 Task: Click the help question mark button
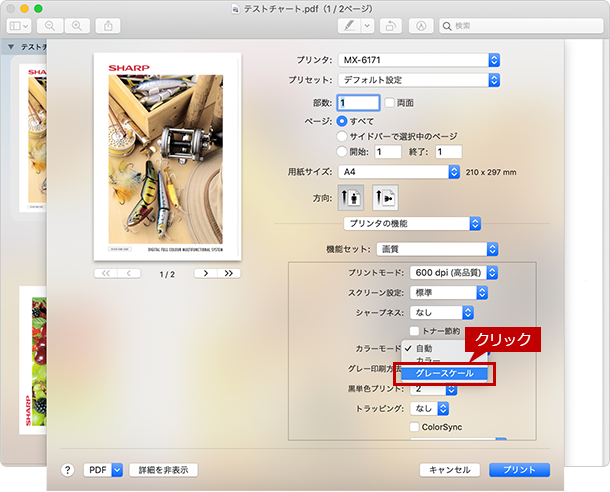pos(68,469)
